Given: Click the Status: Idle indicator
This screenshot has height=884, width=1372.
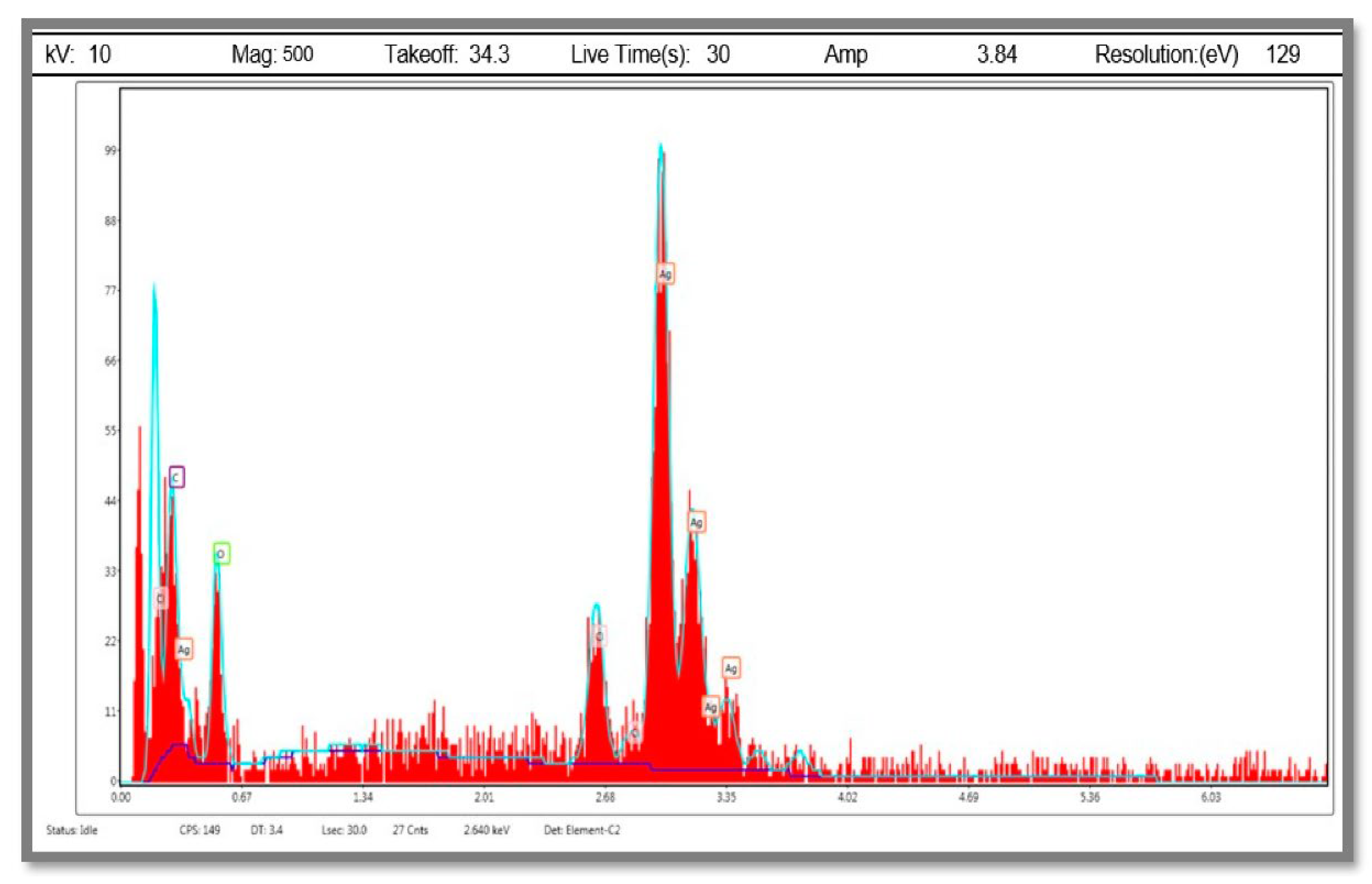Looking at the screenshot, I should 72,830.
